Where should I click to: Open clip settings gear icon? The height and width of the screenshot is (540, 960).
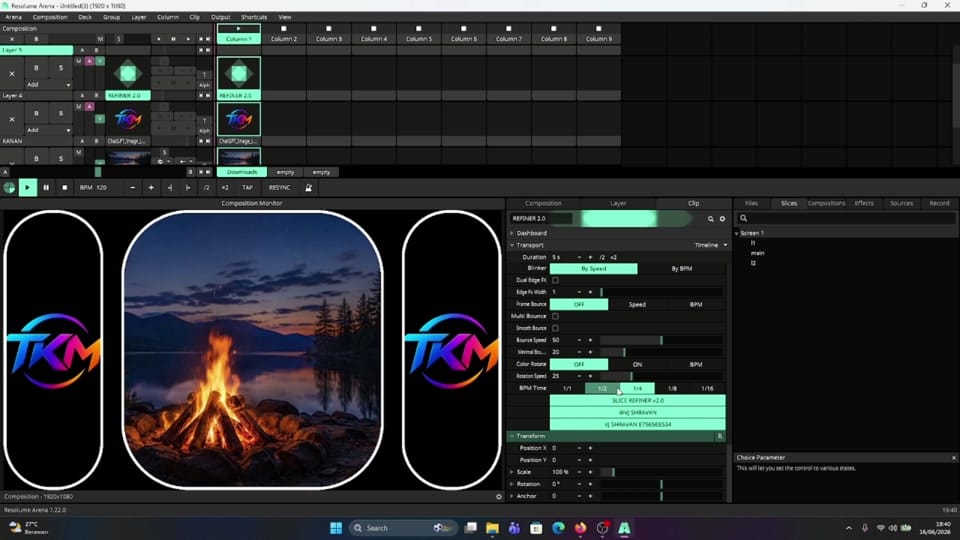pos(722,219)
